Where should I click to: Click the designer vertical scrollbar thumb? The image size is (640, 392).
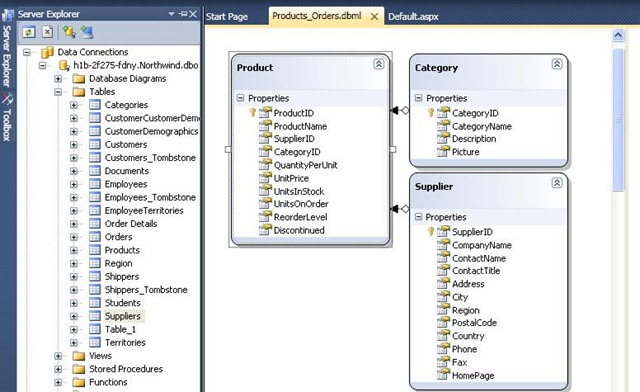tap(618, 120)
